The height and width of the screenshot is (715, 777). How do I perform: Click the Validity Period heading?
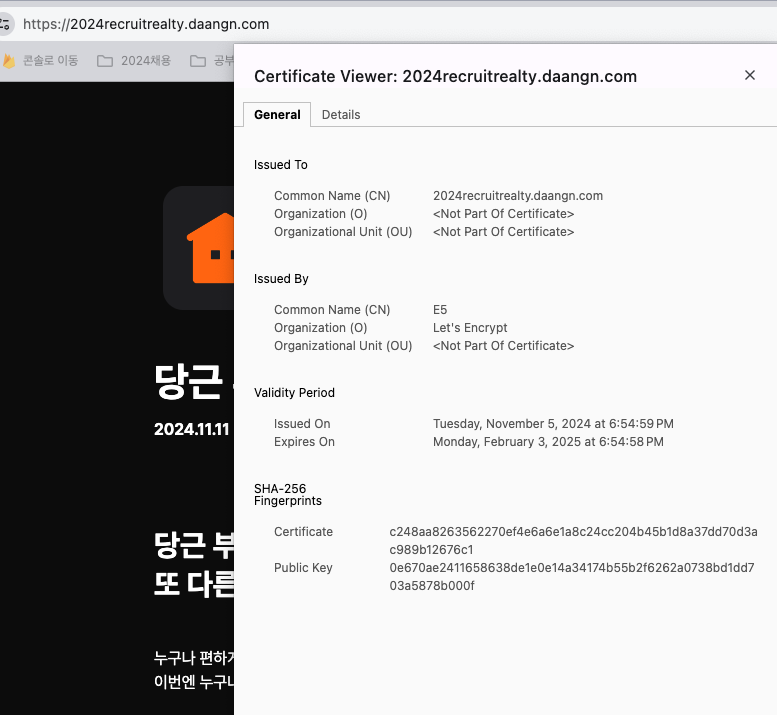[294, 392]
